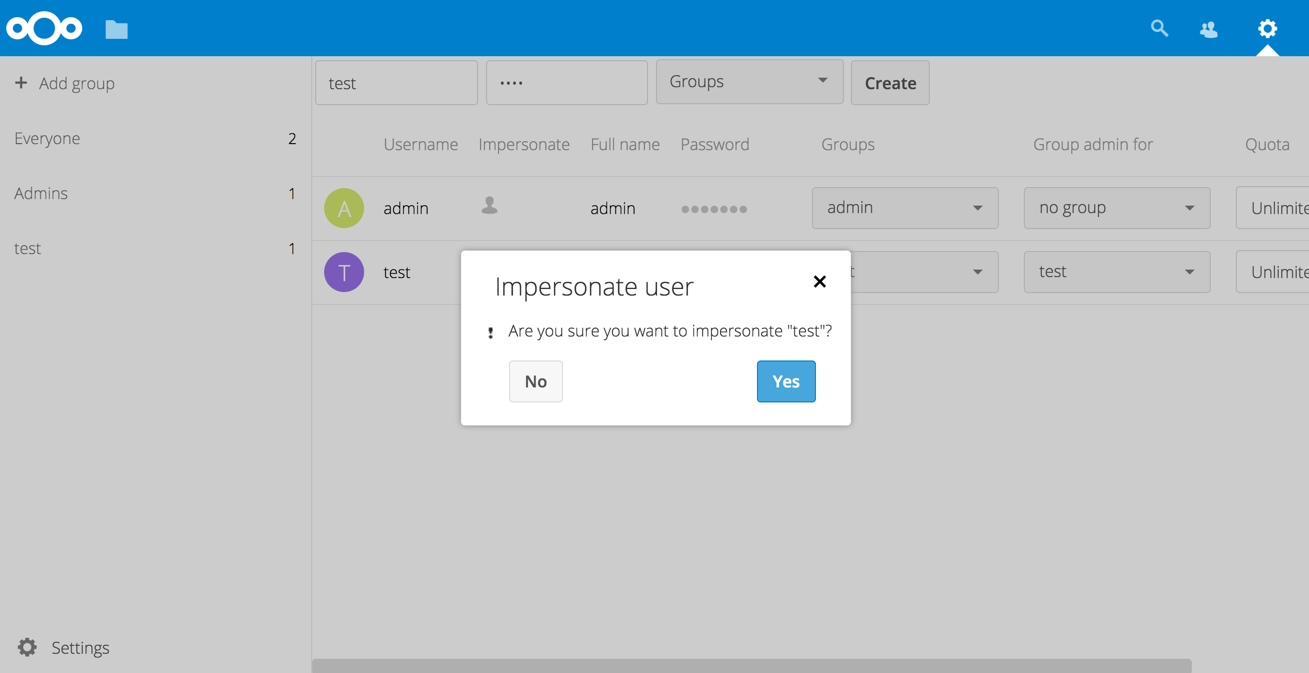1309x673 pixels.
Task: Click the impersonate icon for admin
Action: click(x=489, y=206)
